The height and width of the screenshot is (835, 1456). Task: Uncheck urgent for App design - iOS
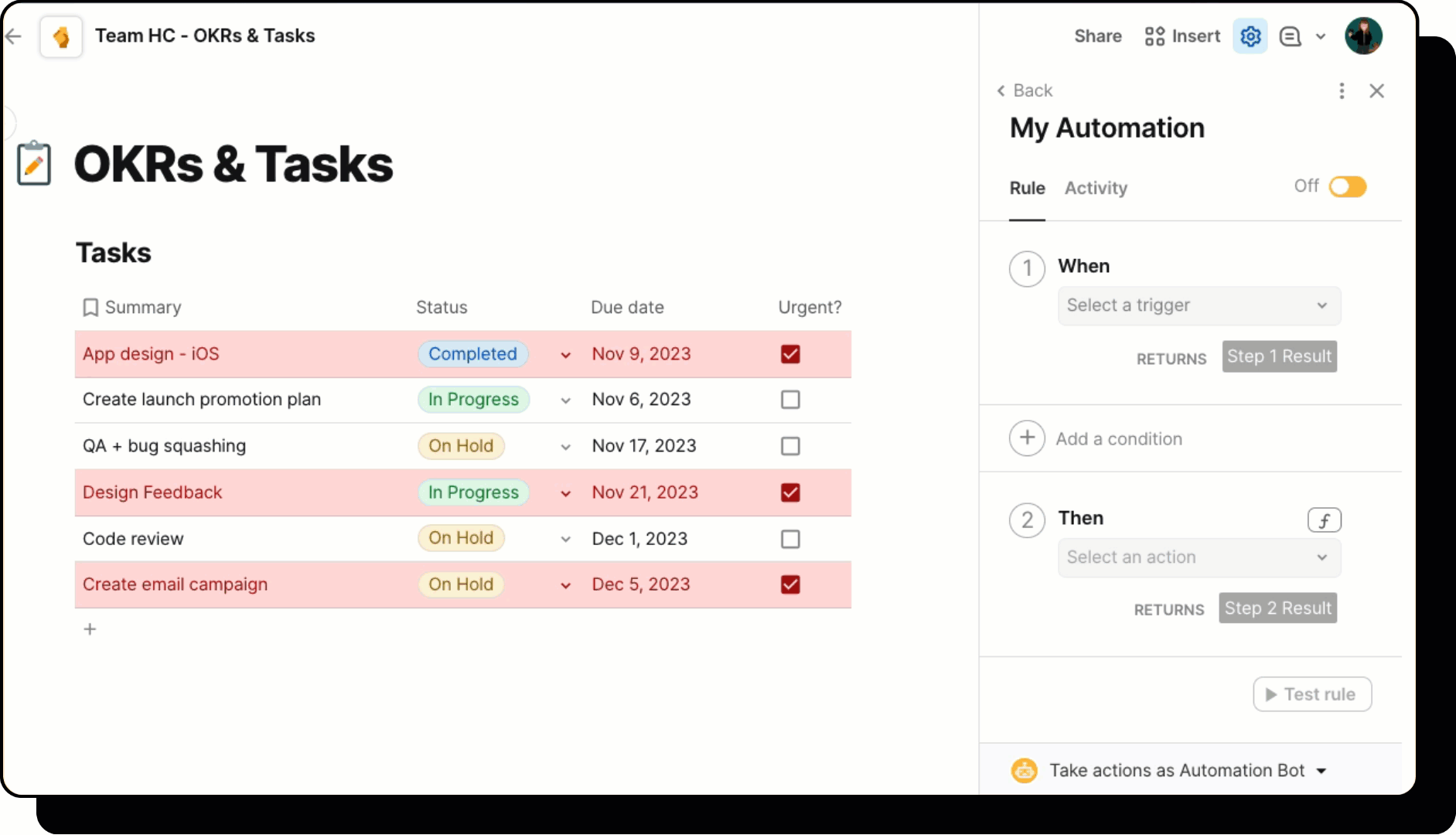pos(789,353)
